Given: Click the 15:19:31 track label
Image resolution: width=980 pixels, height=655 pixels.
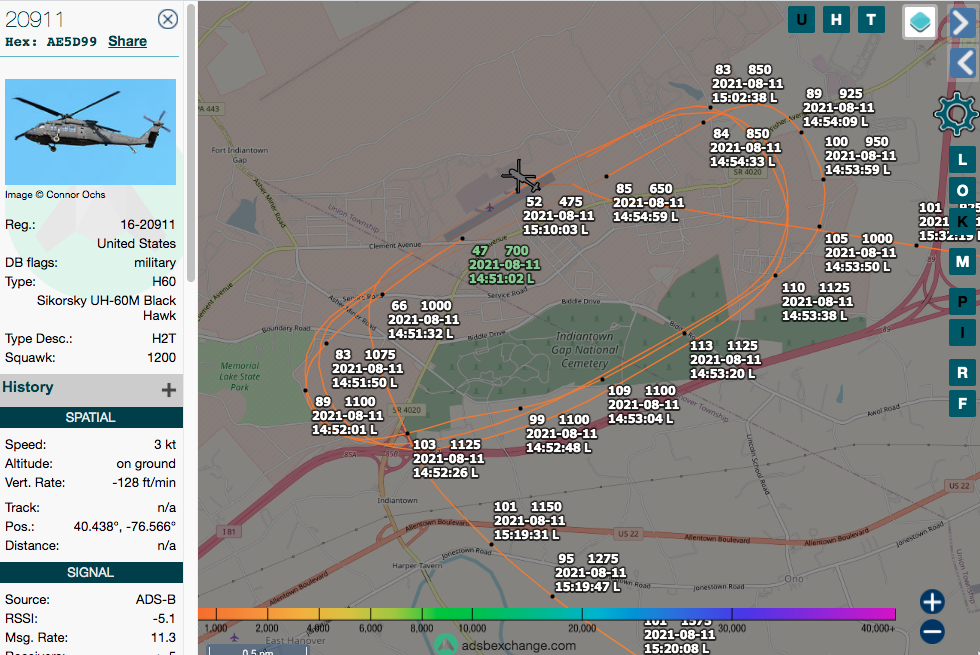Looking at the screenshot, I should pyautogui.click(x=529, y=521).
